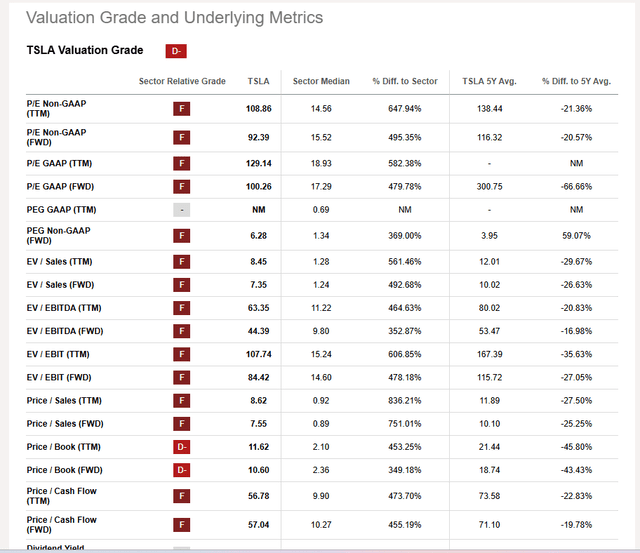Click F grade badge for EV / EBITDA (FWD)
The height and width of the screenshot is (553, 640).
pyautogui.click(x=182, y=331)
